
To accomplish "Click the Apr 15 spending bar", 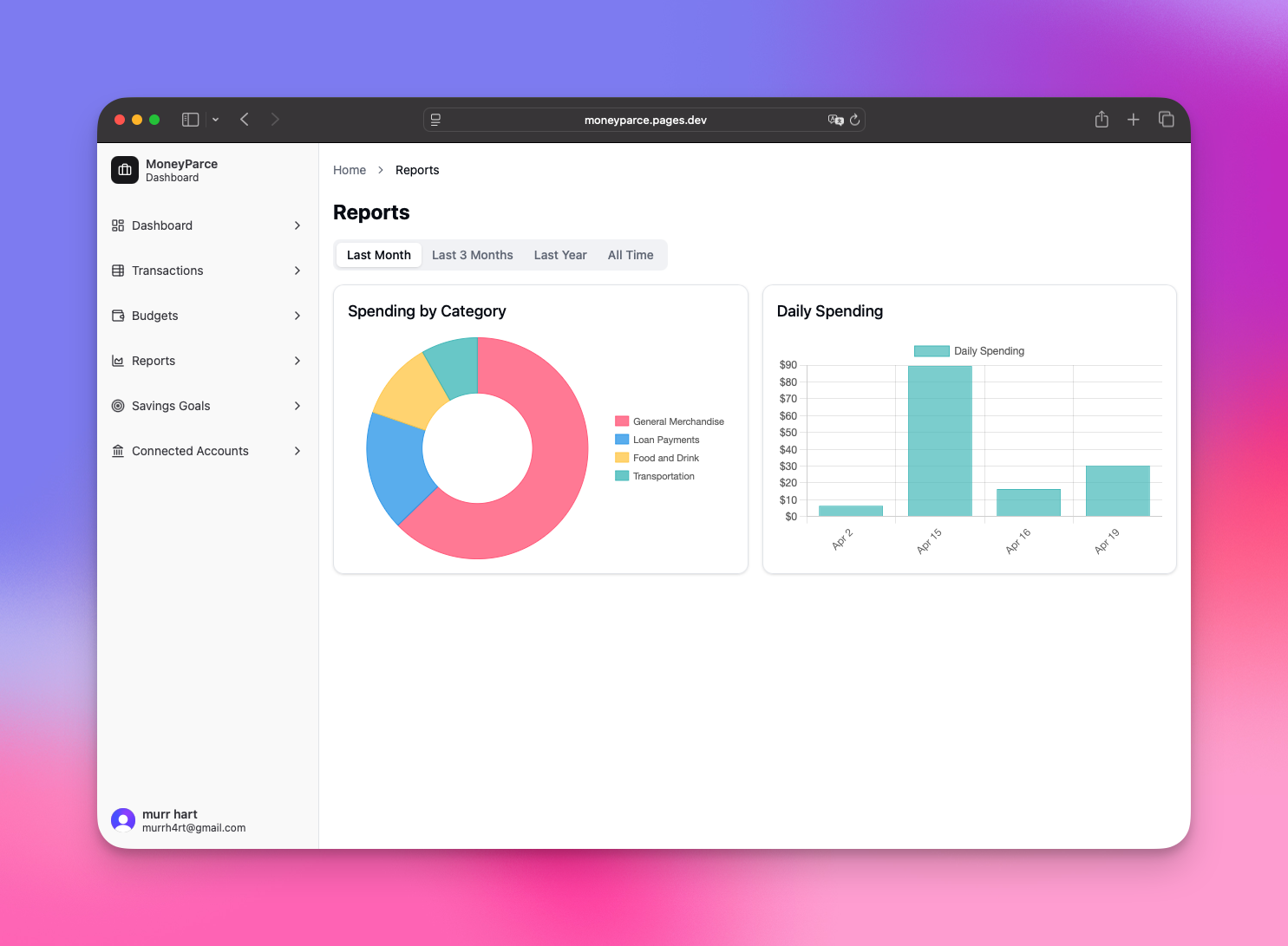I will click(939, 440).
